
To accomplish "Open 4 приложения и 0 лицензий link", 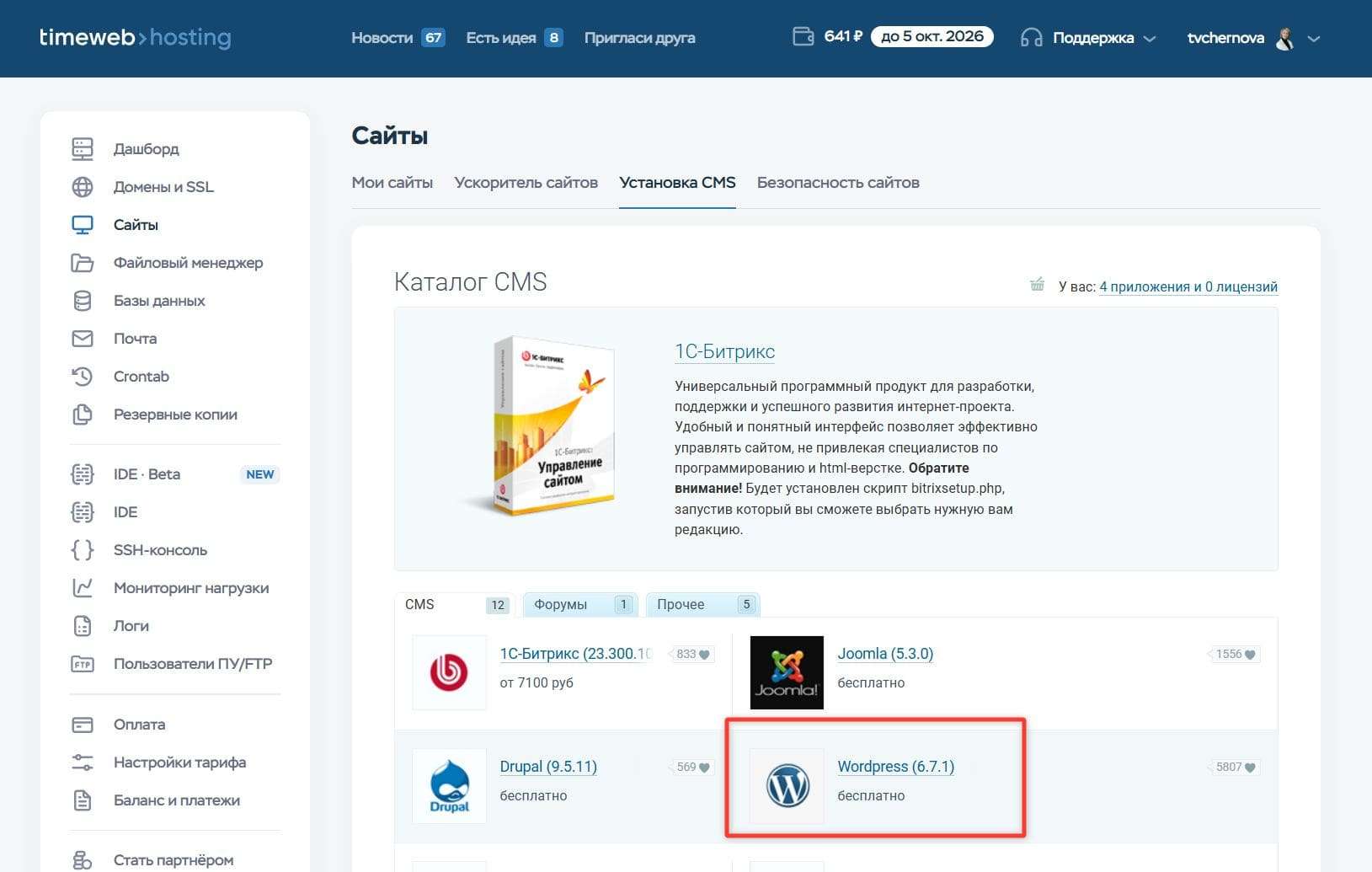I will [1188, 286].
